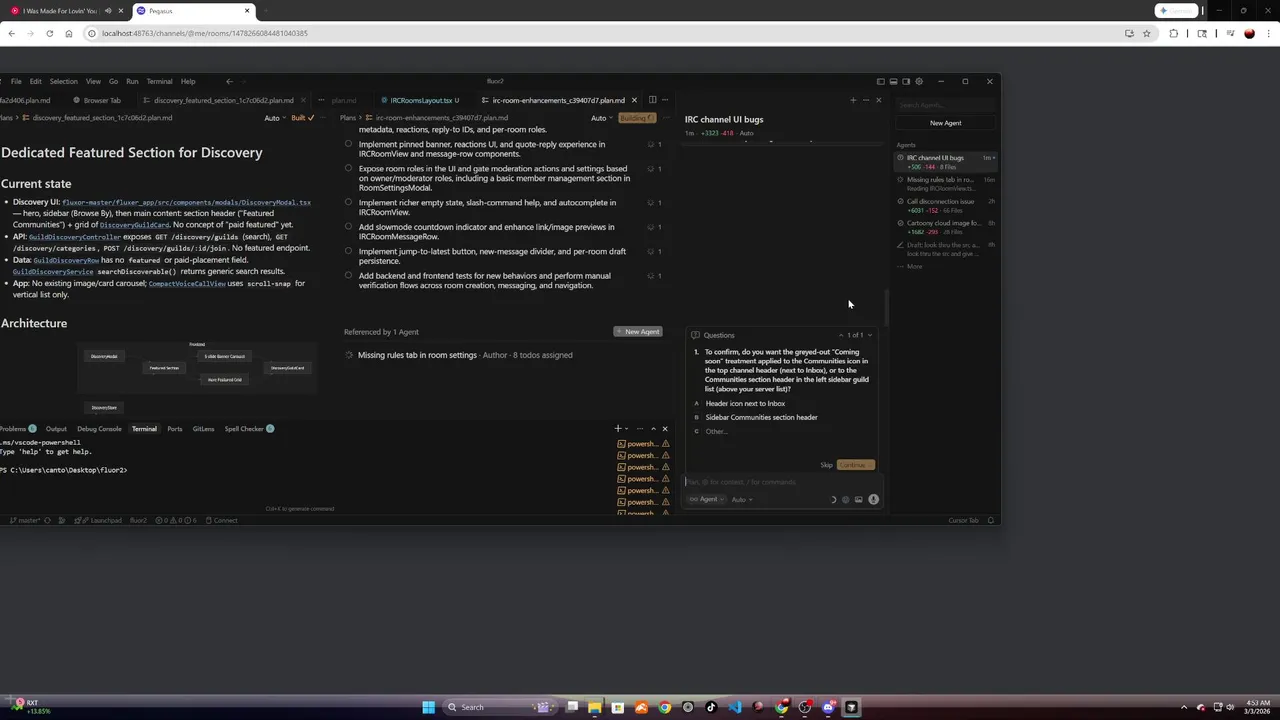The height and width of the screenshot is (720, 1280).
Task: Click split editor icon in editor tab bar
Action: (652, 100)
